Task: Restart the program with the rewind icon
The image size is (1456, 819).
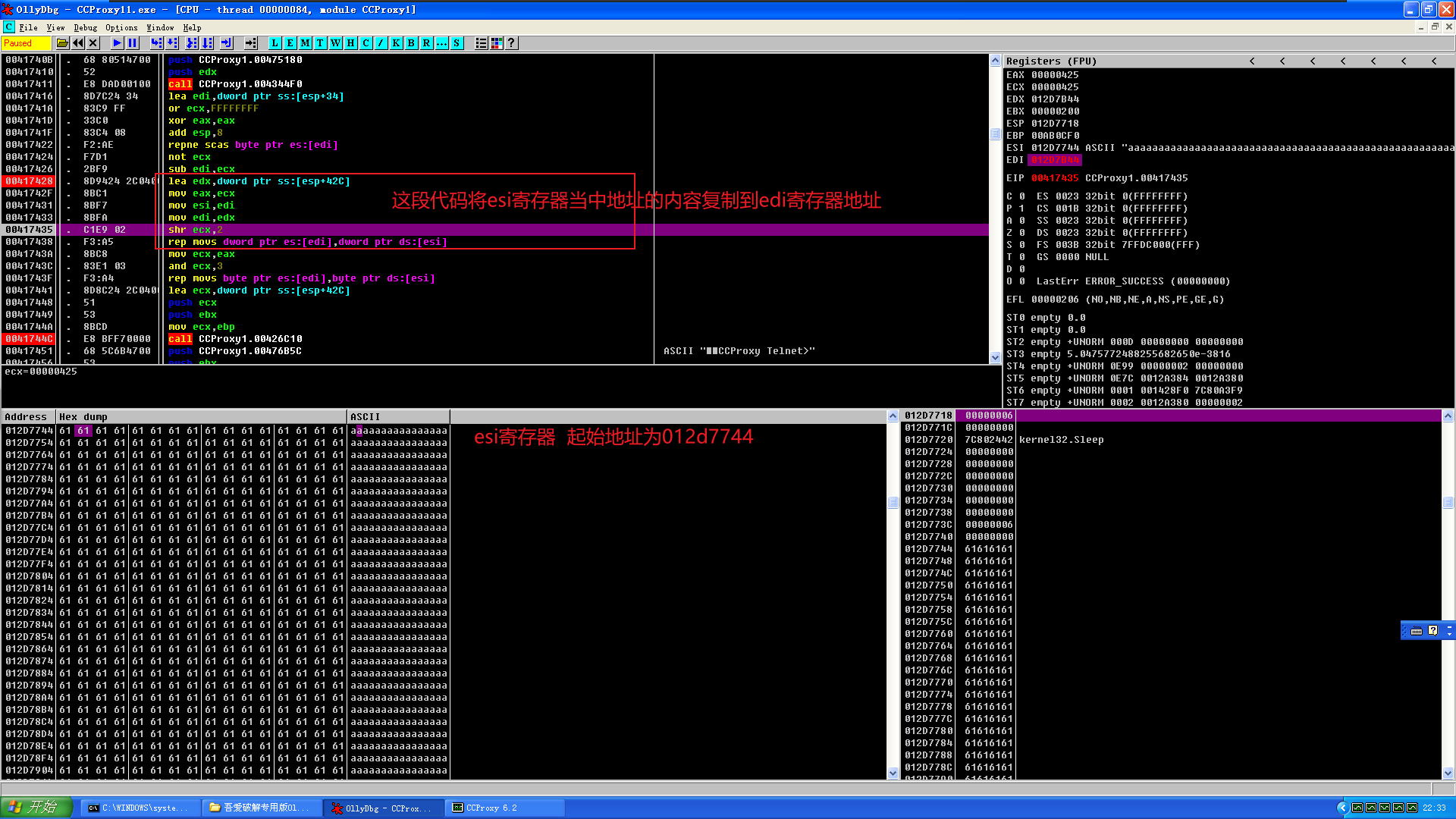Action: pos(77,43)
